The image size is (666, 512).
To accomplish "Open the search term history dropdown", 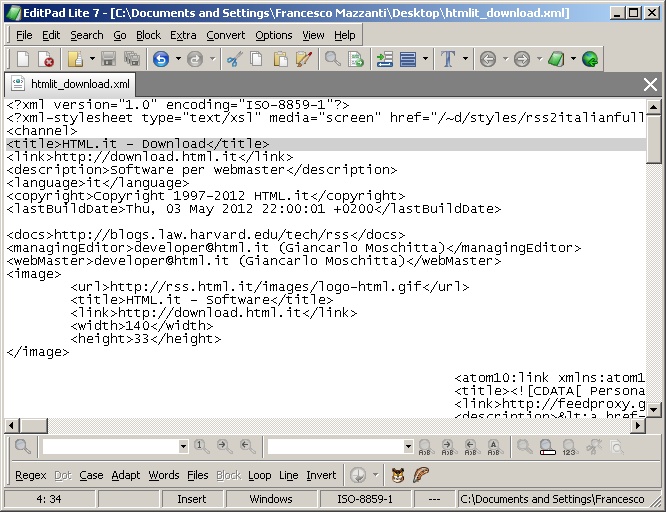I will point(183,447).
